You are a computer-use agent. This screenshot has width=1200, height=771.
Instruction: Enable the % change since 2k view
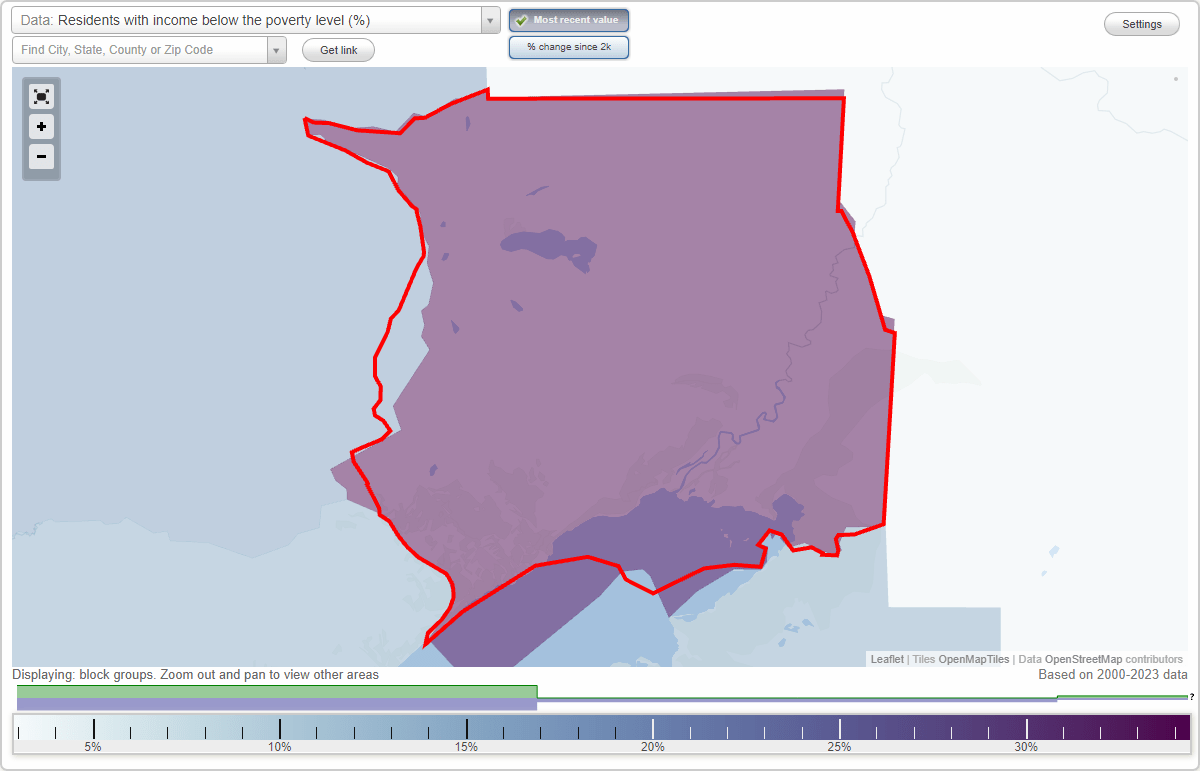pos(568,46)
